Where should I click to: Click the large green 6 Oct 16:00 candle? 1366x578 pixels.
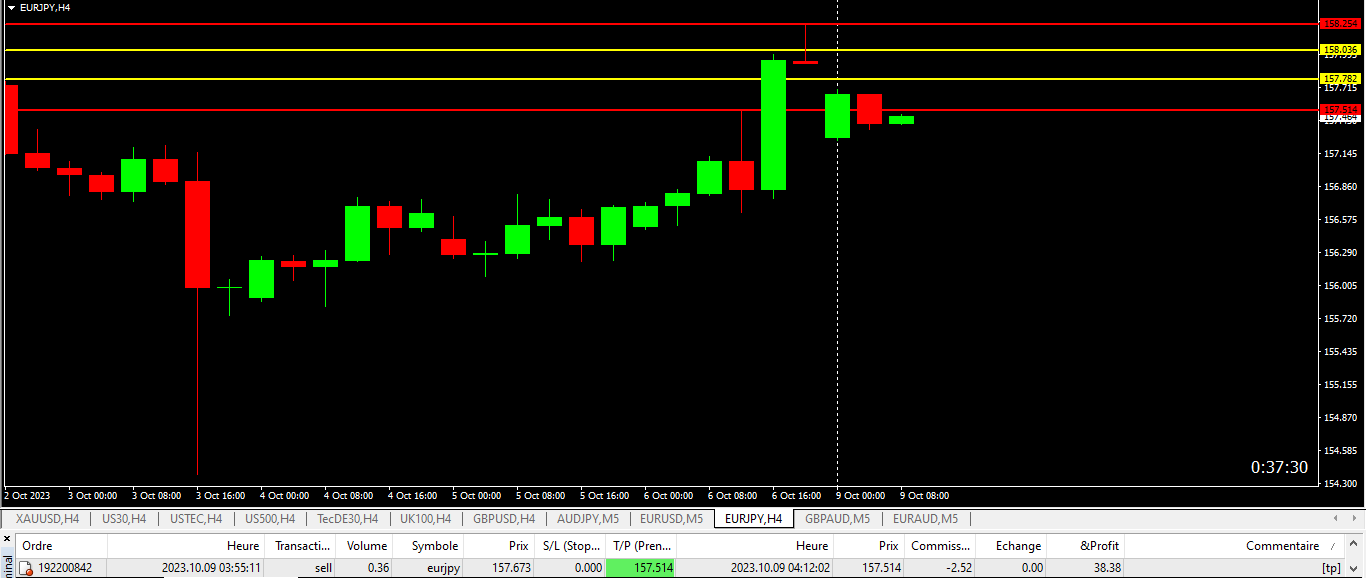[x=773, y=125]
